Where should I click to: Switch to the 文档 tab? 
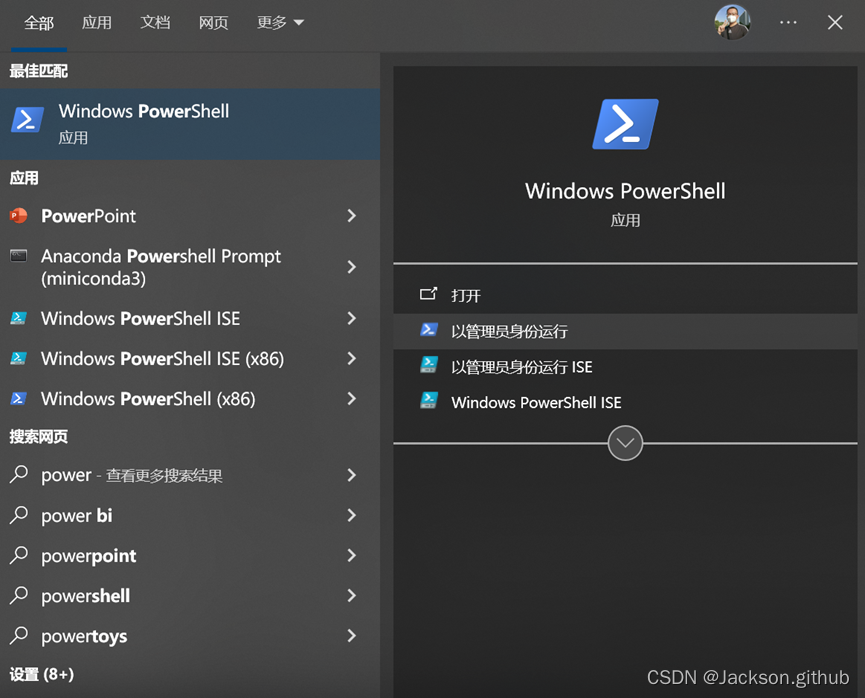pos(155,23)
